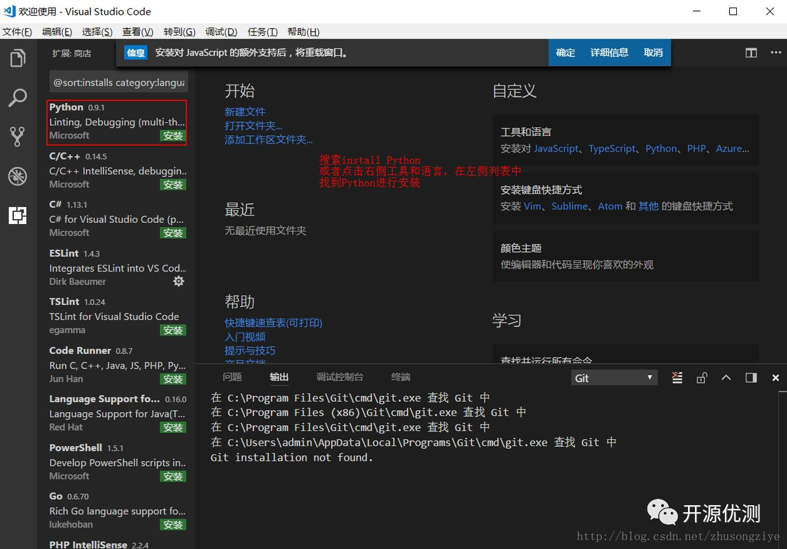The image size is (787, 549).
Task: Install the Python extension via green button
Action: (x=173, y=136)
